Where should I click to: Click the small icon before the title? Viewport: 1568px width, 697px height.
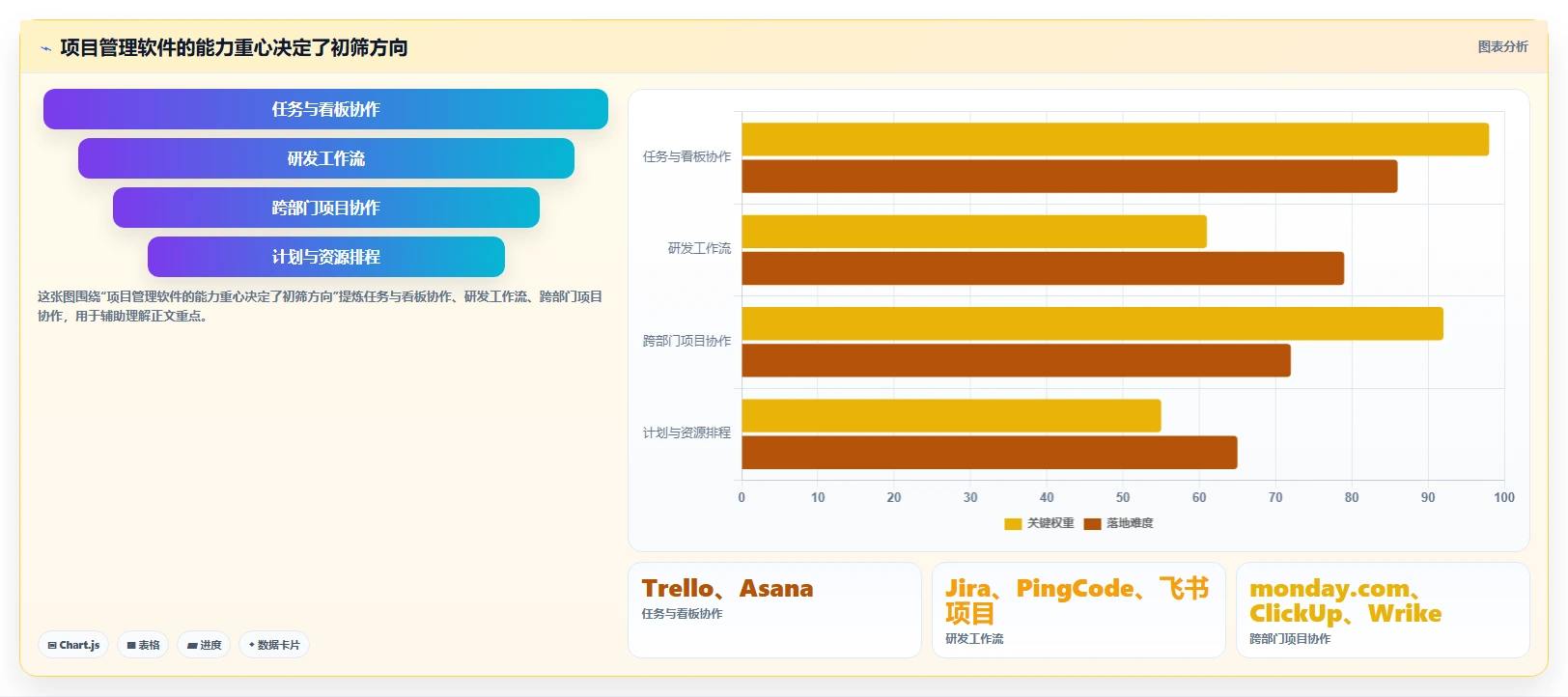pos(45,48)
